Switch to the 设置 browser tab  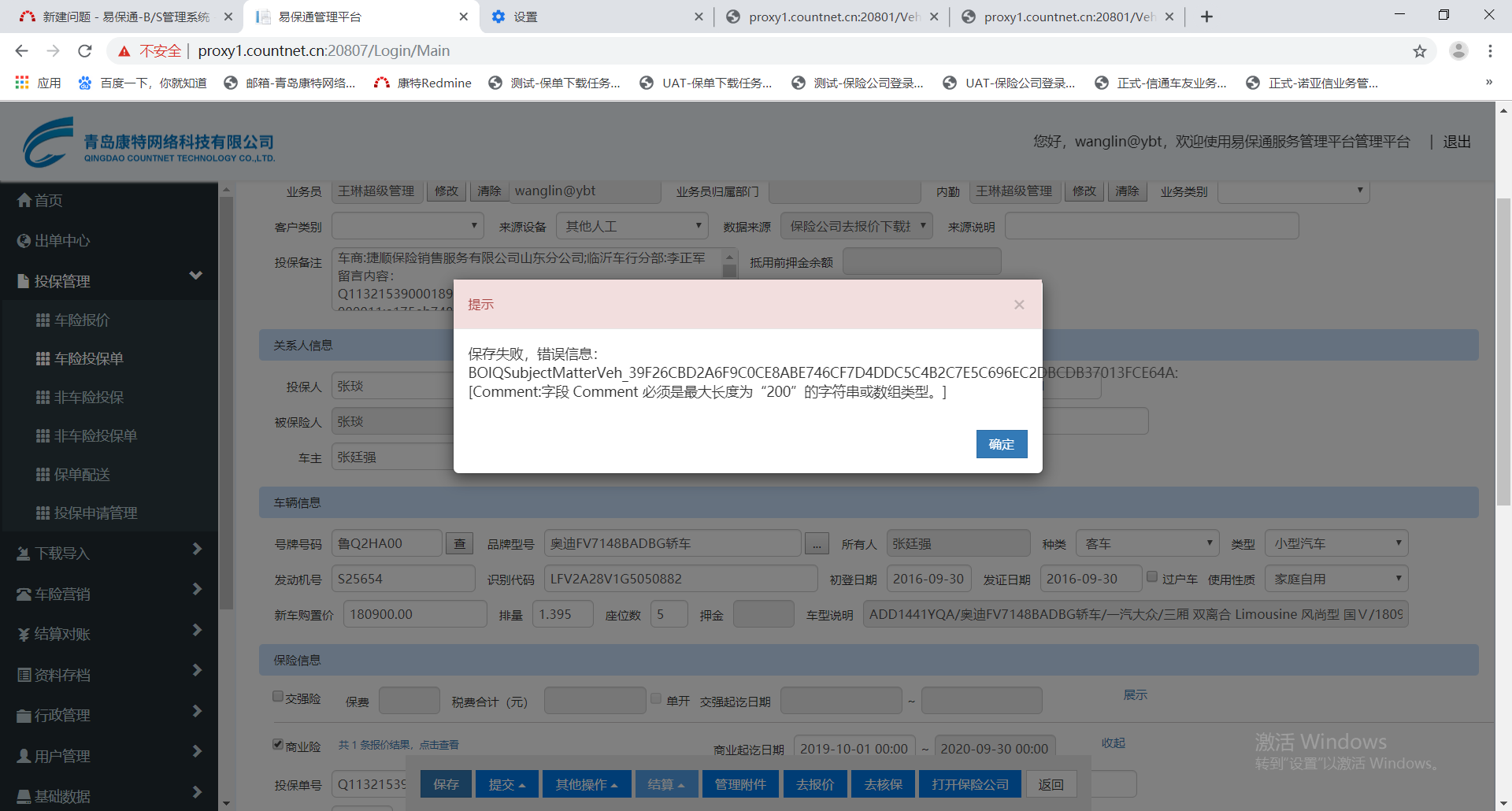click(x=596, y=17)
